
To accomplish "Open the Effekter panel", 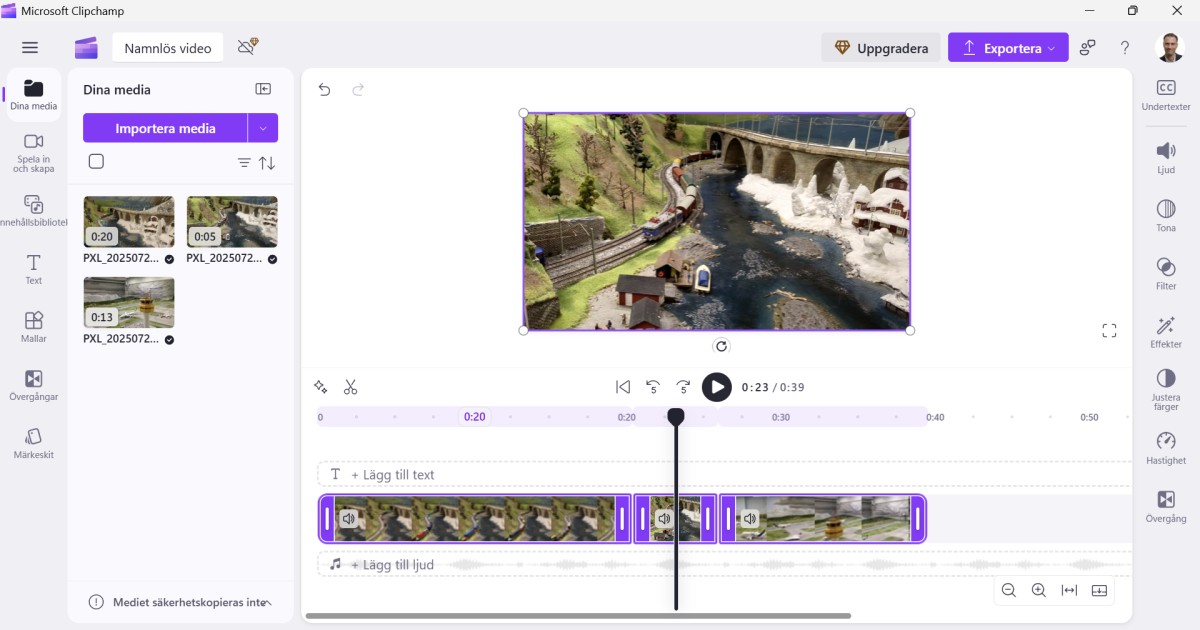I will pos(1165,333).
